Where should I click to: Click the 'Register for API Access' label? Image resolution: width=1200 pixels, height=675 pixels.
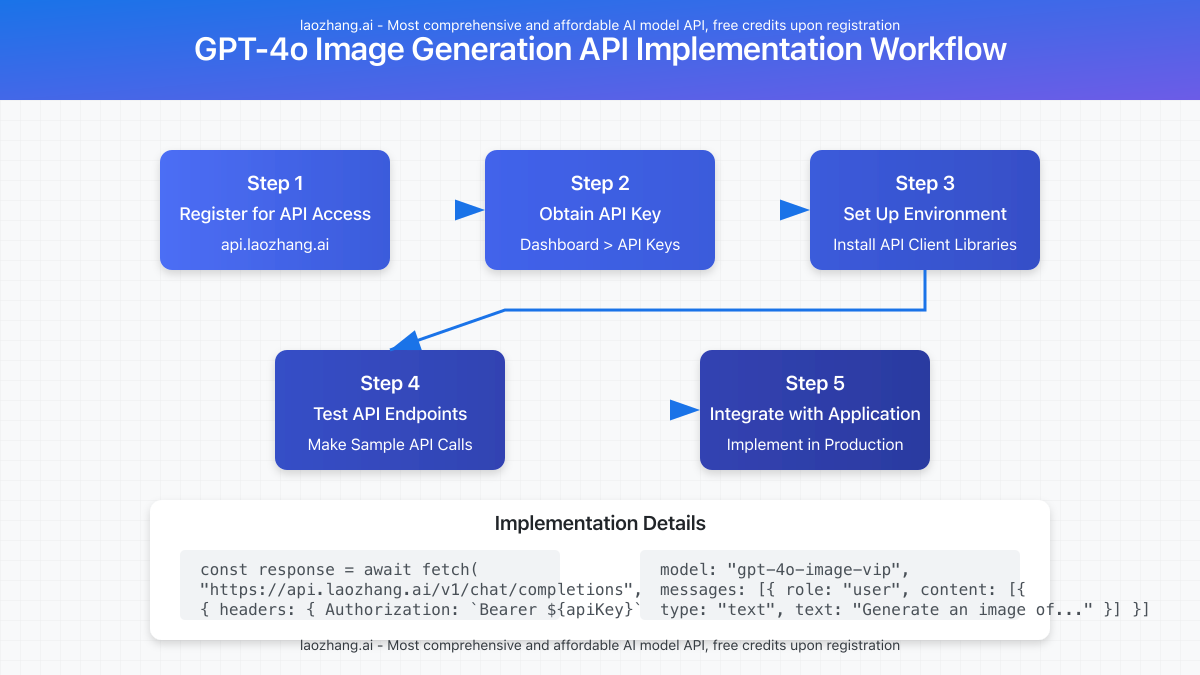(x=275, y=214)
